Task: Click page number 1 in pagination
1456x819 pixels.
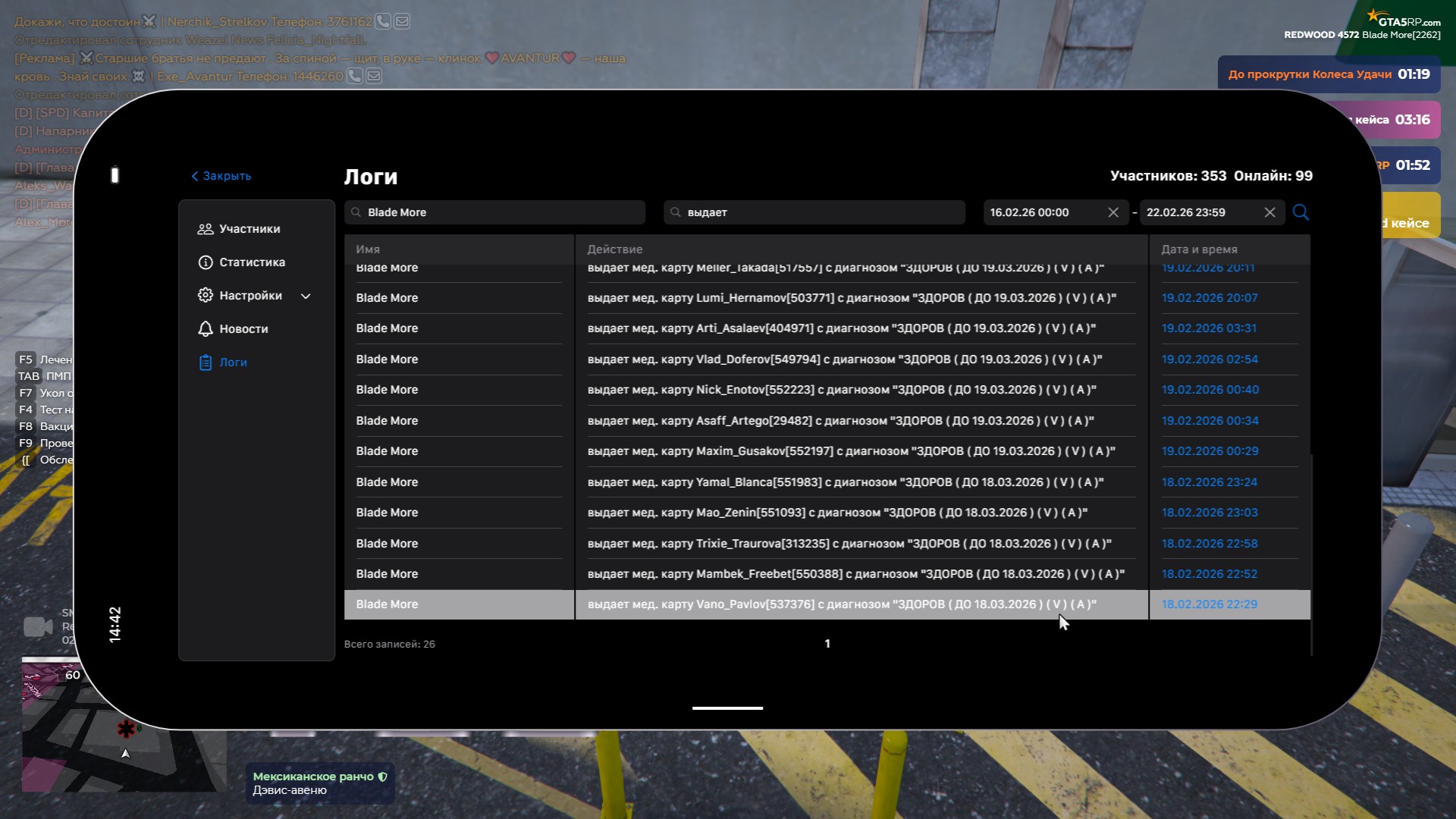Action: click(827, 644)
